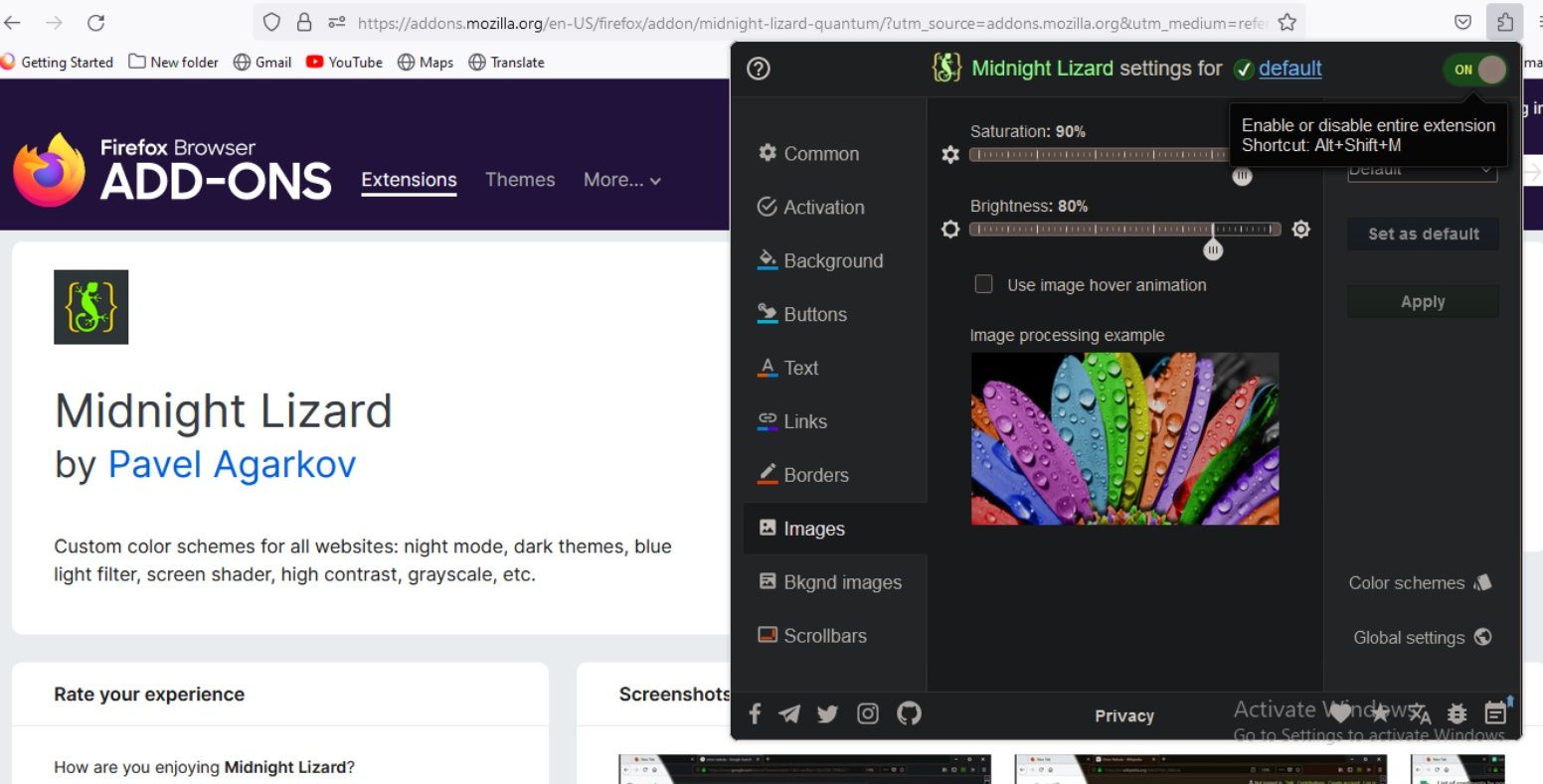
Task: Open the Text settings tab
Action: [788, 368]
